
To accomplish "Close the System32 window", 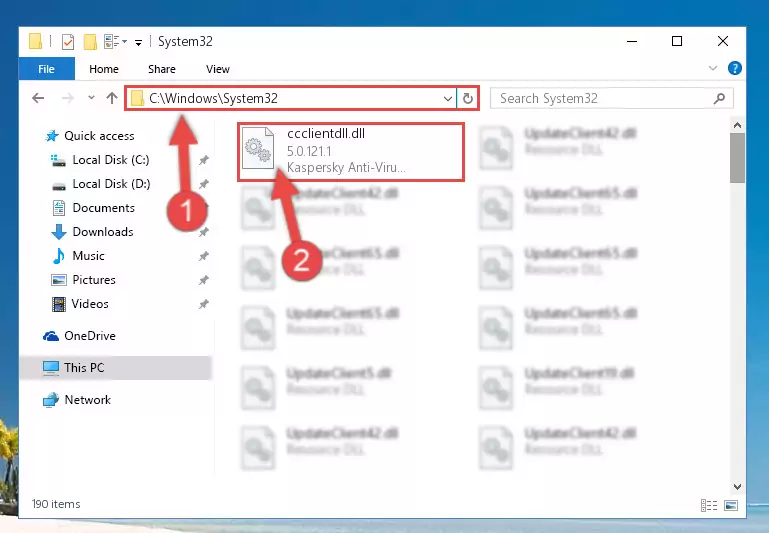I will coord(722,41).
